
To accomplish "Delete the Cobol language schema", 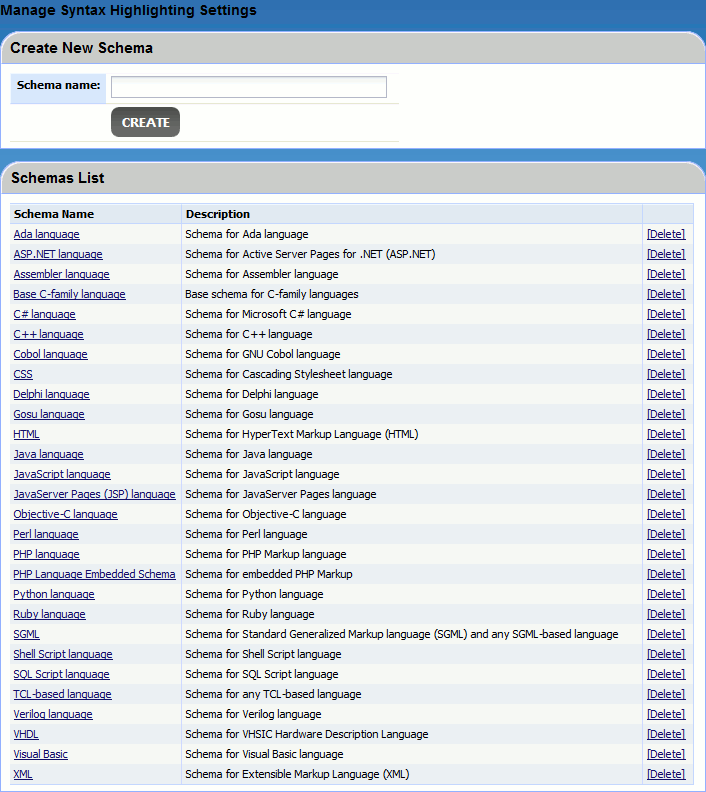I will 666,354.
